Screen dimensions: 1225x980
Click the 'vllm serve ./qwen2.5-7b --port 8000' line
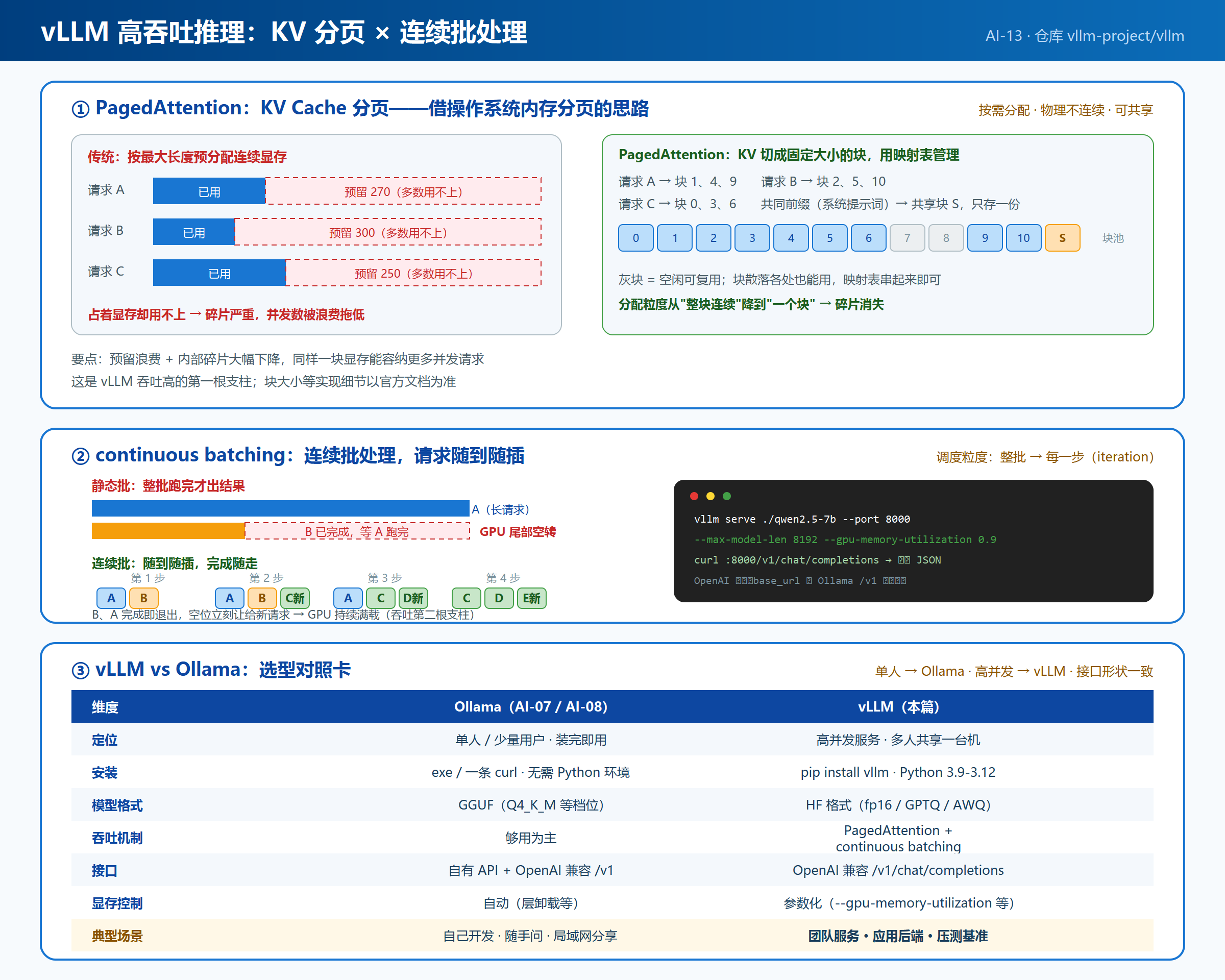point(802,519)
